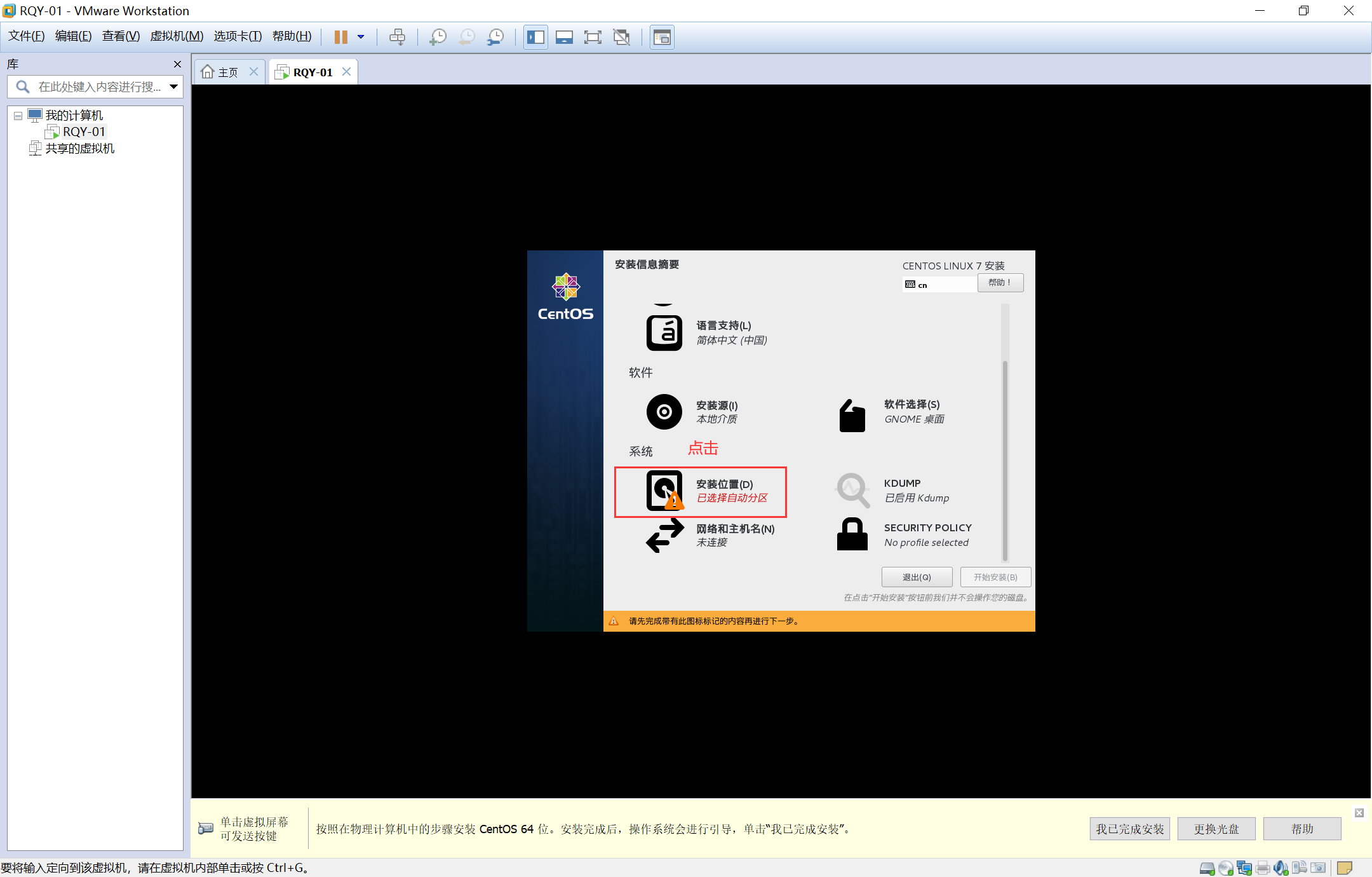The width and height of the screenshot is (1372, 877).
Task: Open the 选项卡(T) menu
Action: (238, 36)
